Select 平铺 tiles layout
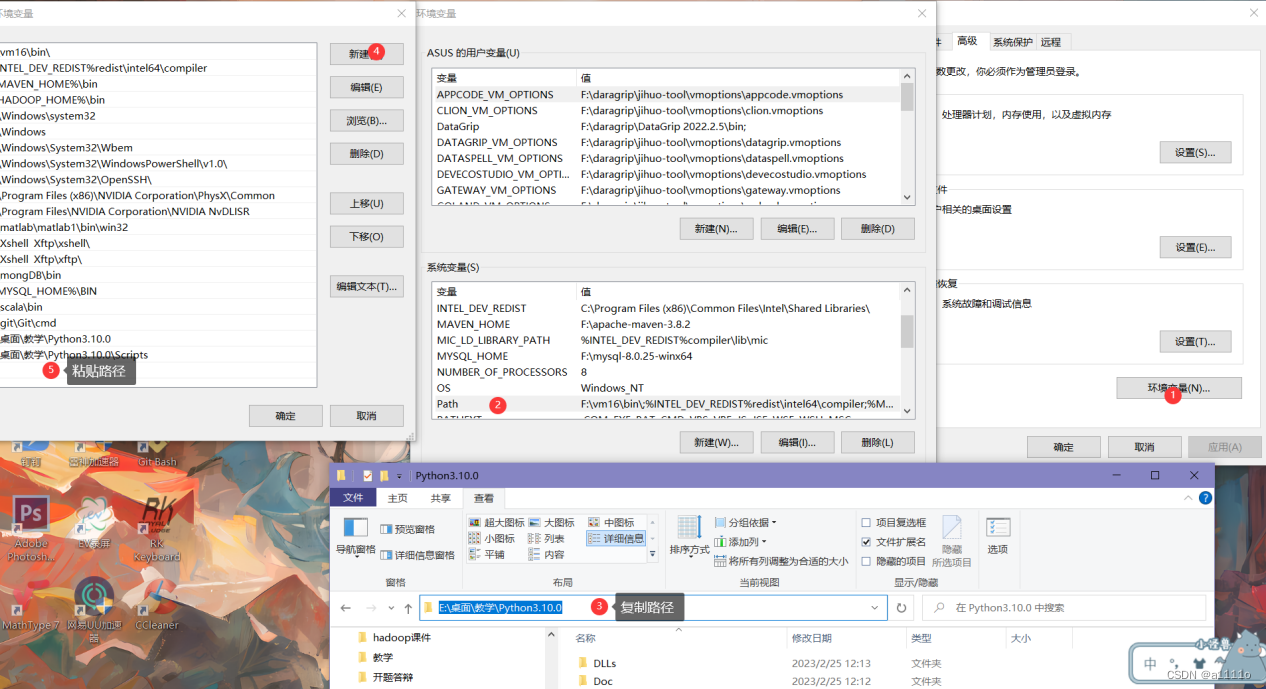This screenshot has width=1266, height=689. click(x=487, y=554)
